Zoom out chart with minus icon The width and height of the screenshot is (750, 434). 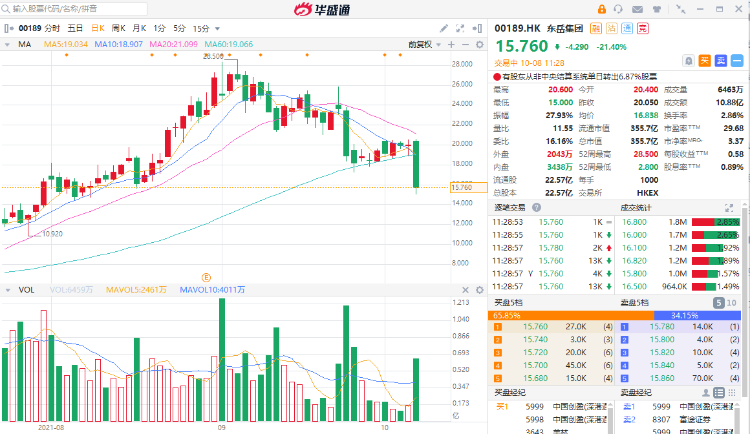(x=465, y=45)
